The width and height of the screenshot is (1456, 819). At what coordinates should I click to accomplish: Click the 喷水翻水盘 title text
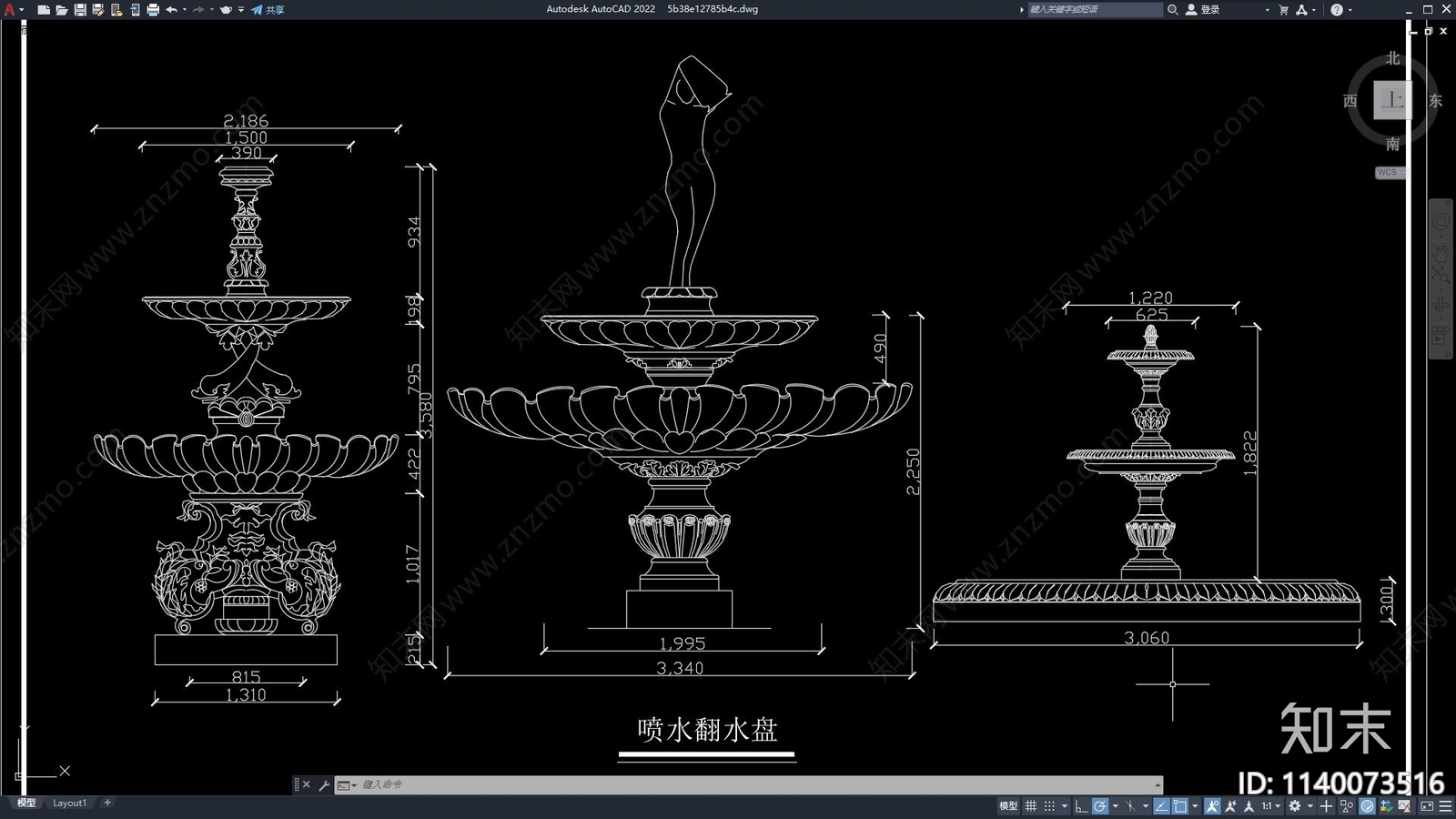tap(707, 730)
